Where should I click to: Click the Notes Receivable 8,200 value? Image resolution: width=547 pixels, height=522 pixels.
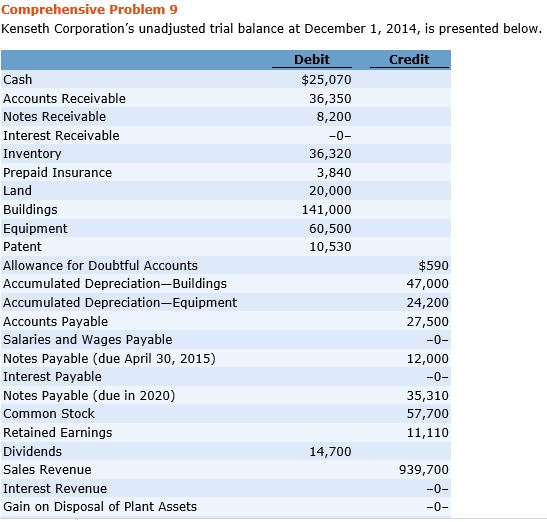pyautogui.click(x=334, y=117)
